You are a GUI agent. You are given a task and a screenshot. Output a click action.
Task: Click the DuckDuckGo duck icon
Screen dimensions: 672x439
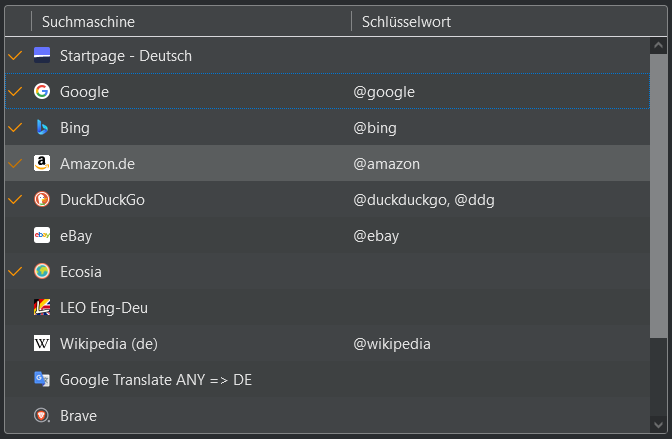point(42,199)
